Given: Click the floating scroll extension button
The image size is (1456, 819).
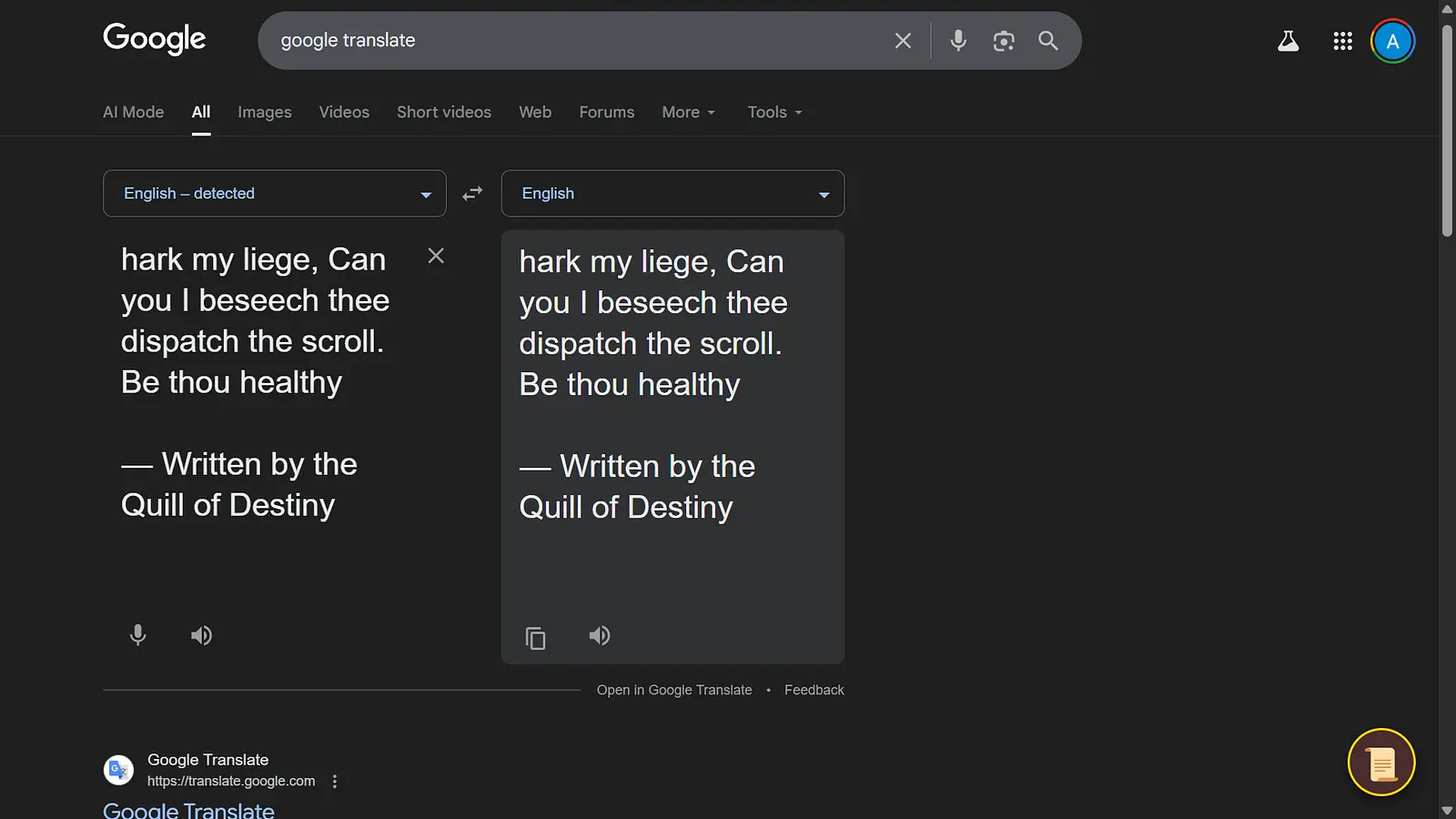Looking at the screenshot, I should click(x=1380, y=763).
